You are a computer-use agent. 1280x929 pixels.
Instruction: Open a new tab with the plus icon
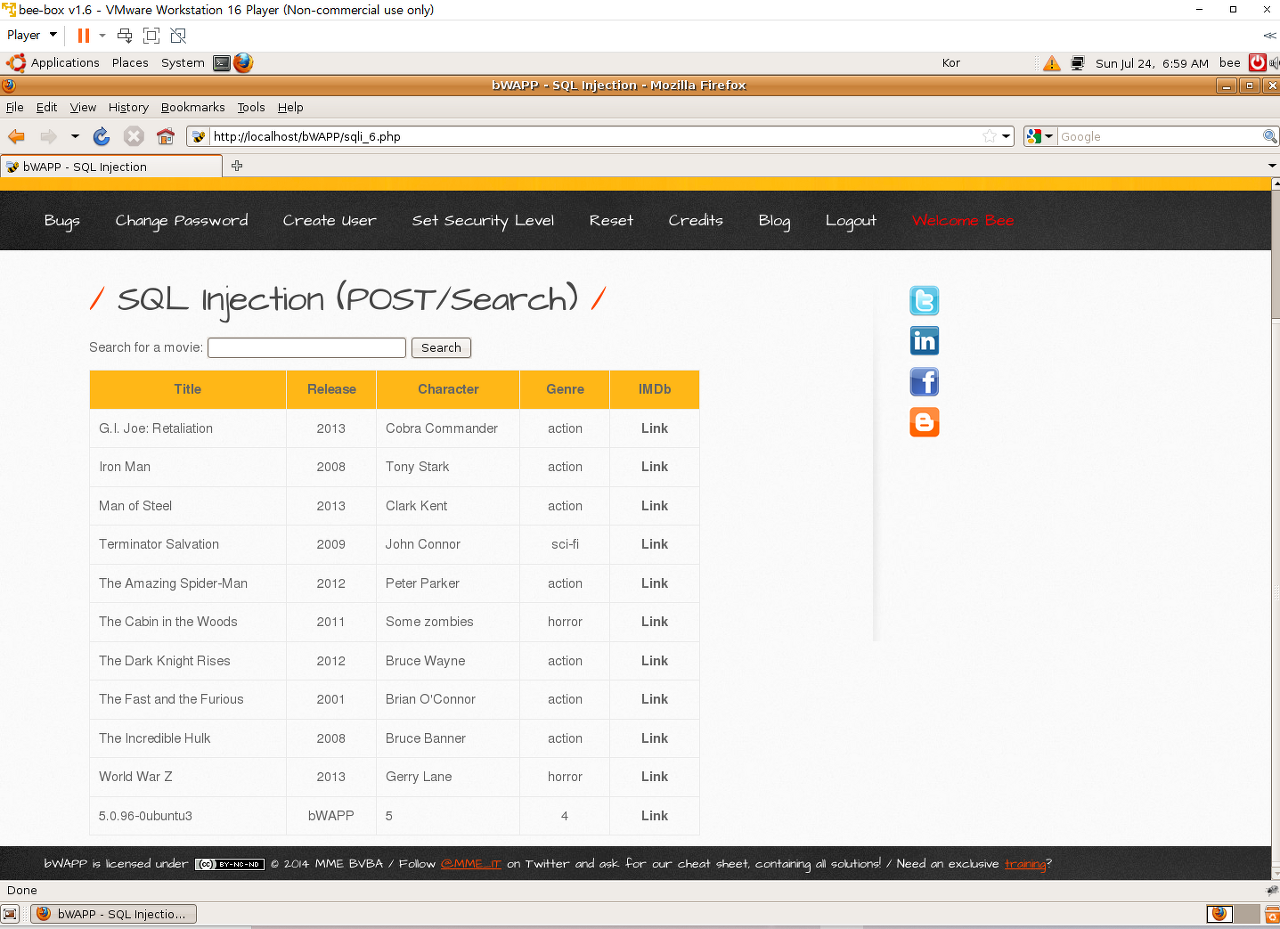(x=237, y=166)
